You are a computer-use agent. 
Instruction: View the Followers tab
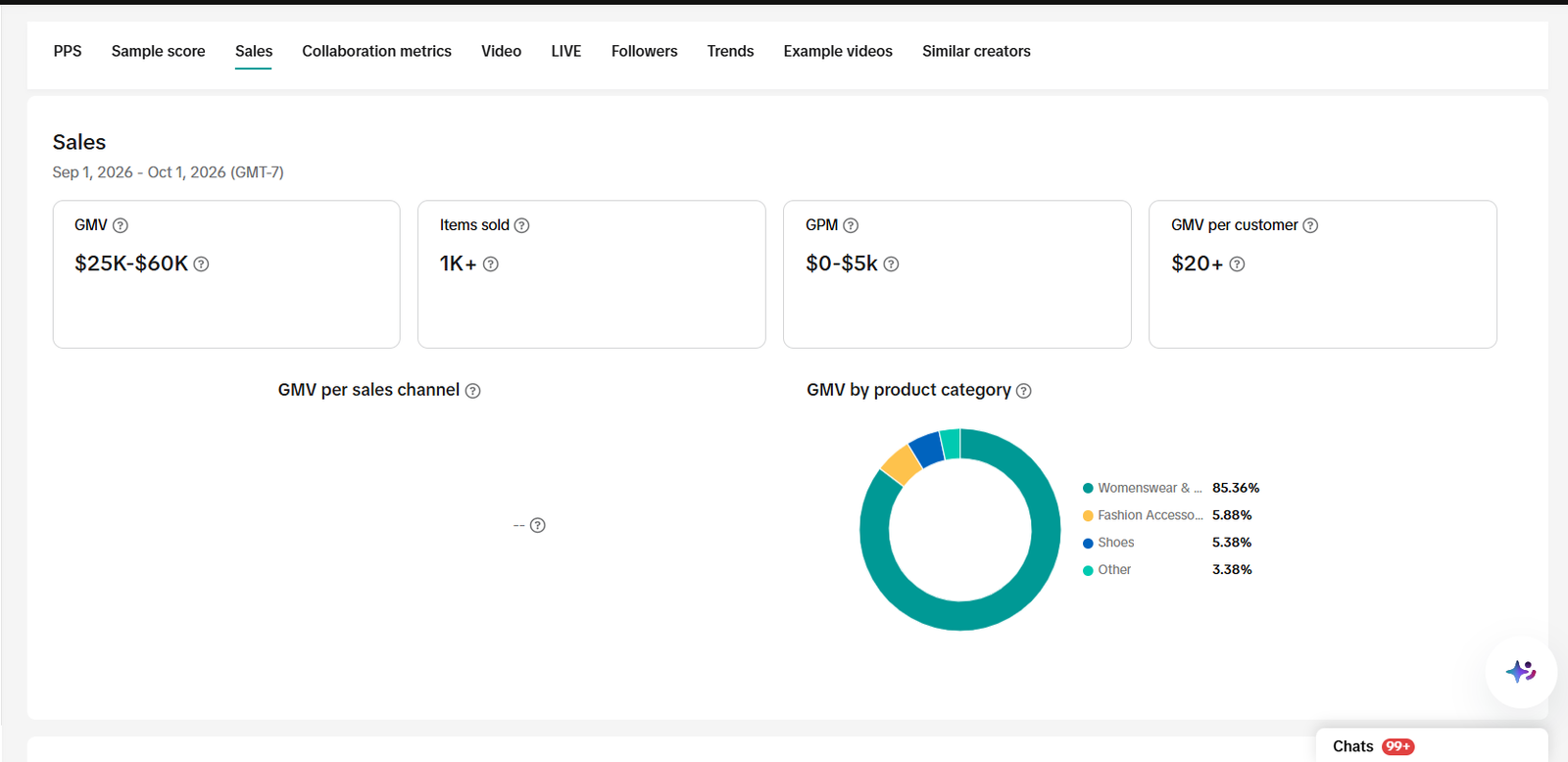click(644, 51)
